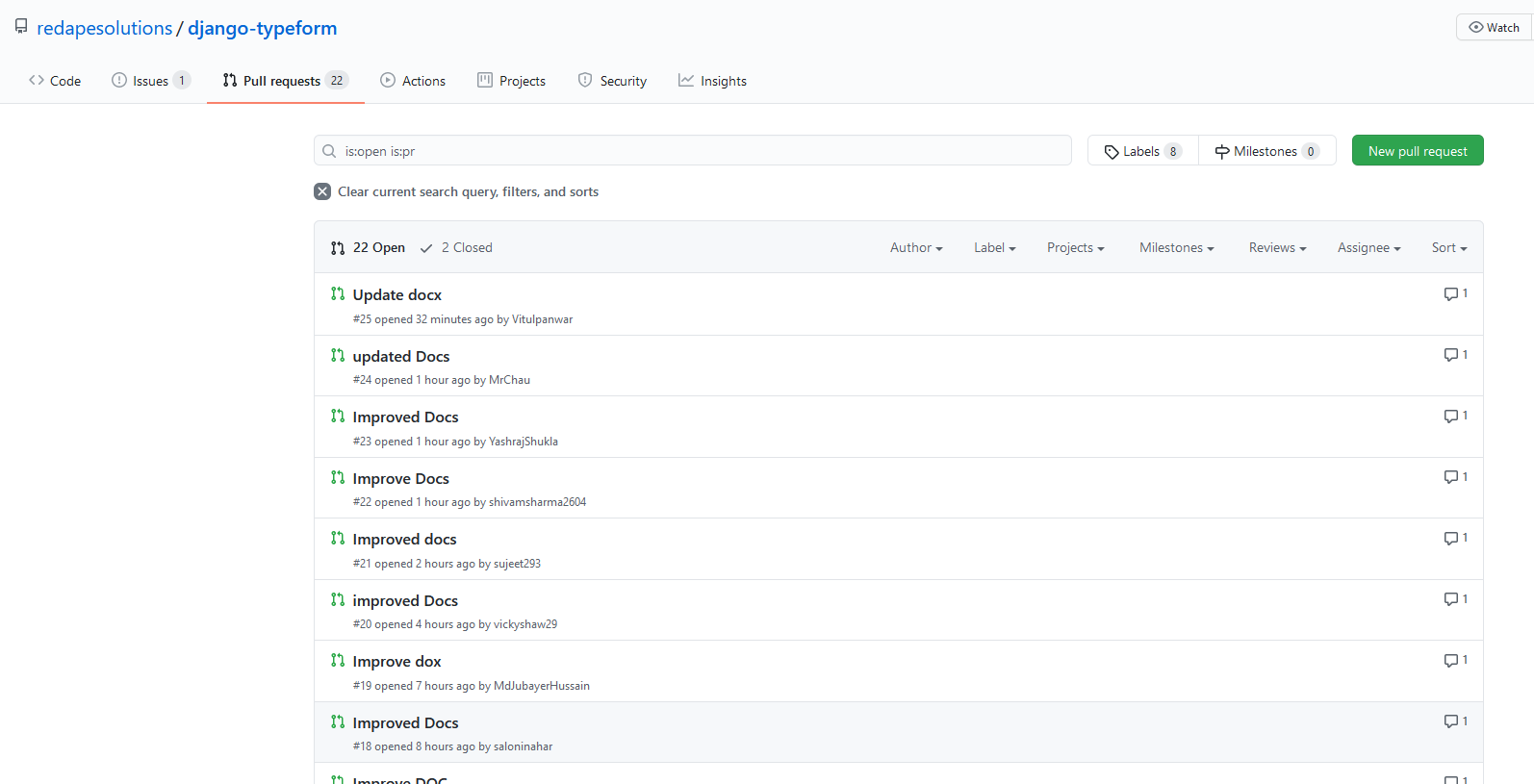Click the PR icon beside Improve dox
The width and height of the screenshot is (1534, 784).
[338, 660]
